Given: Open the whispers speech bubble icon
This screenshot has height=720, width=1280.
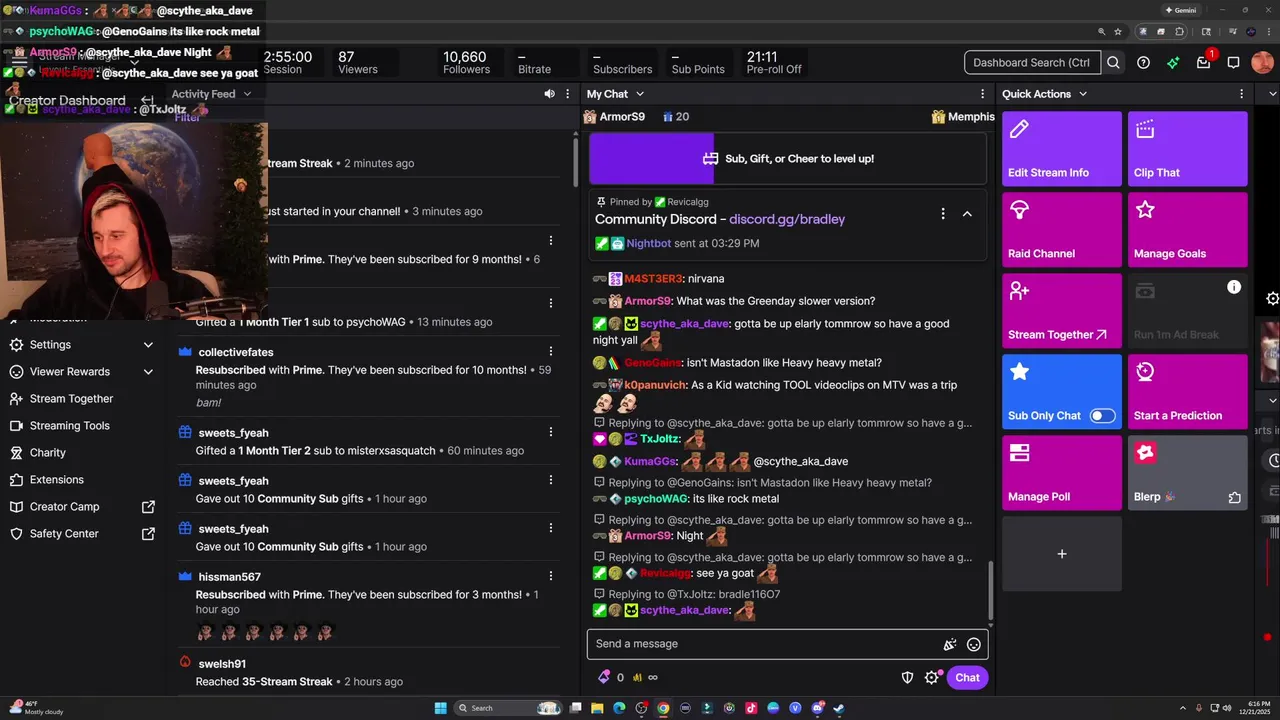Looking at the screenshot, I should pyautogui.click(x=1234, y=62).
